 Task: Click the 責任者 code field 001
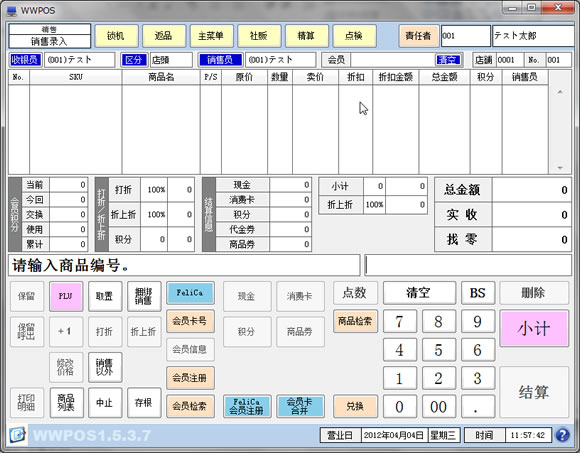pyautogui.click(x=466, y=36)
